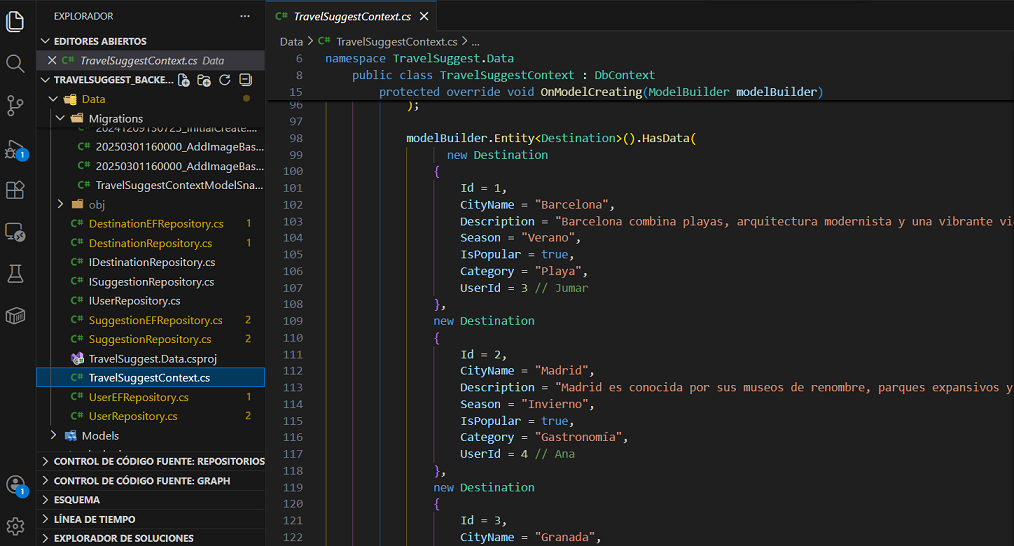
Task: Open DestinationRepository.cs file
Action: (150, 243)
